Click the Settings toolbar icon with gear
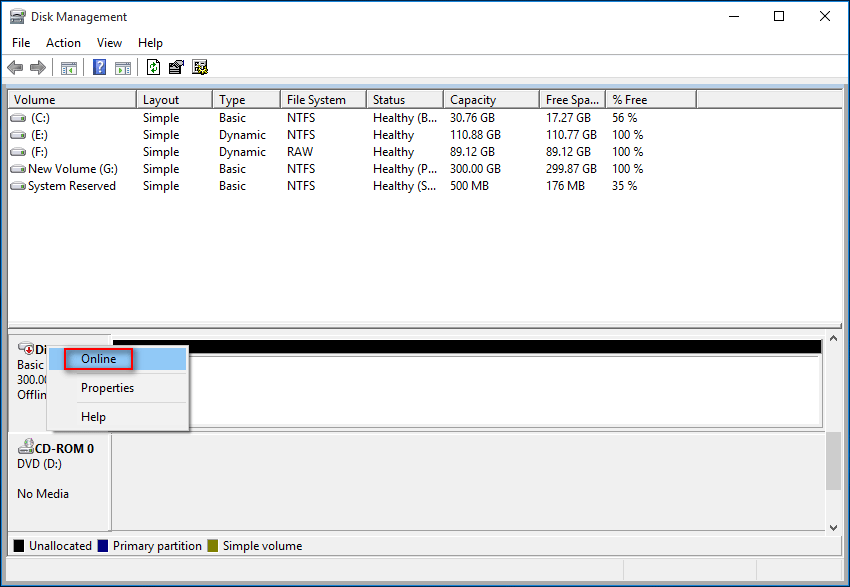 [x=200, y=68]
